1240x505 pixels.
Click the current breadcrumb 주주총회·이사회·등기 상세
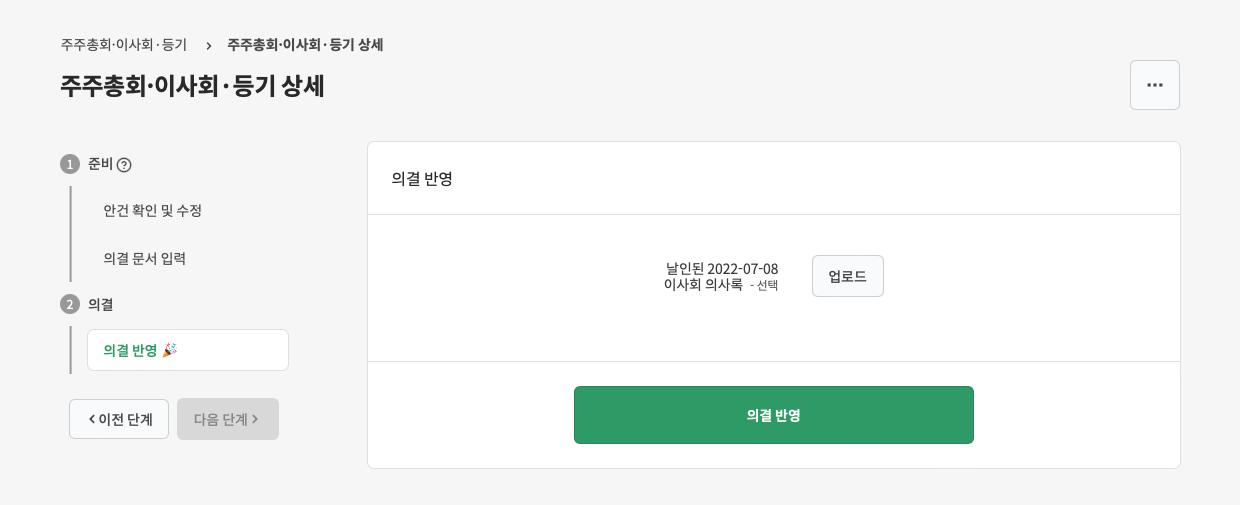(x=305, y=45)
